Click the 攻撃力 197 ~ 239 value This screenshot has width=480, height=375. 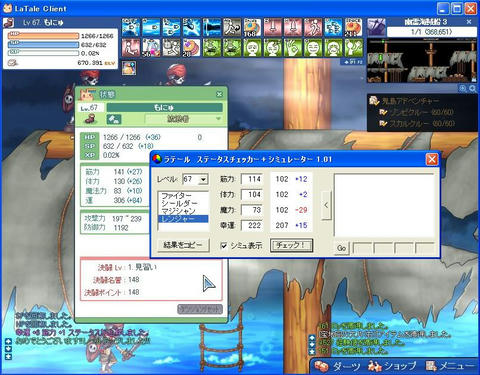click(x=127, y=219)
